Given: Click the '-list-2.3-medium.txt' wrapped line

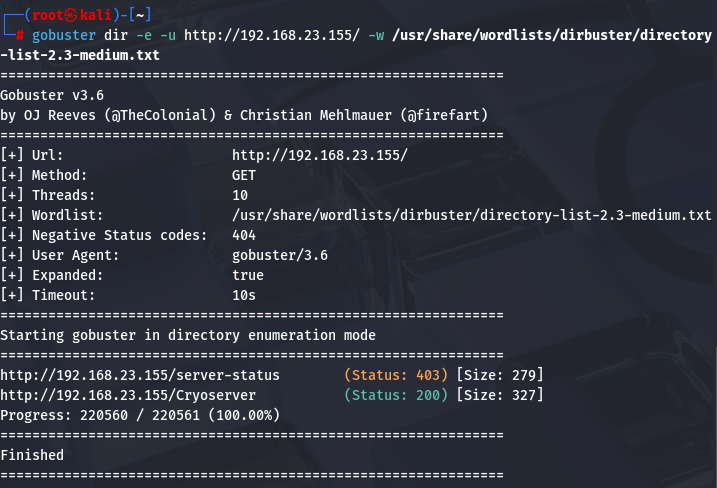Looking at the screenshot, I should tap(80, 55).
